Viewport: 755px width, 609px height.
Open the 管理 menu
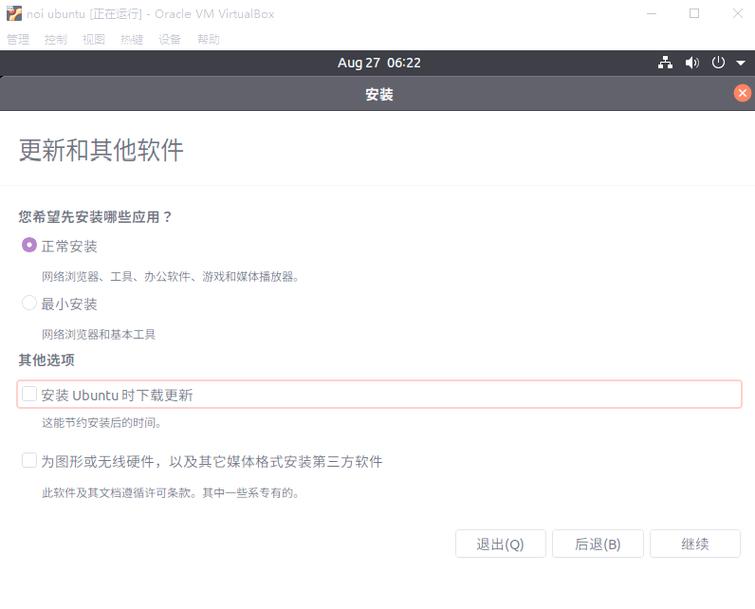coord(18,39)
